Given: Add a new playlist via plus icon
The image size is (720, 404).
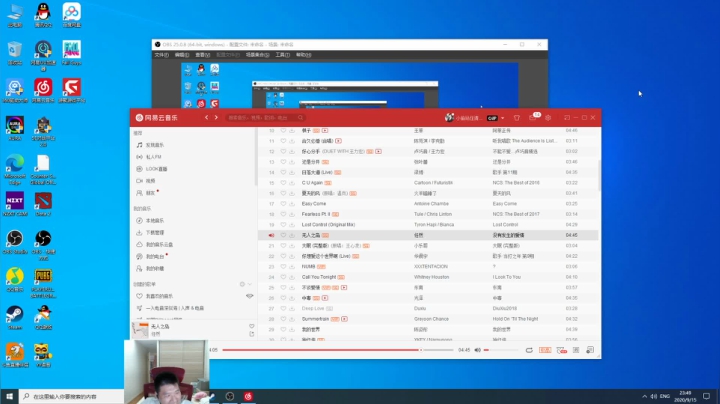Looking at the screenshot, I should pos(242,285).
